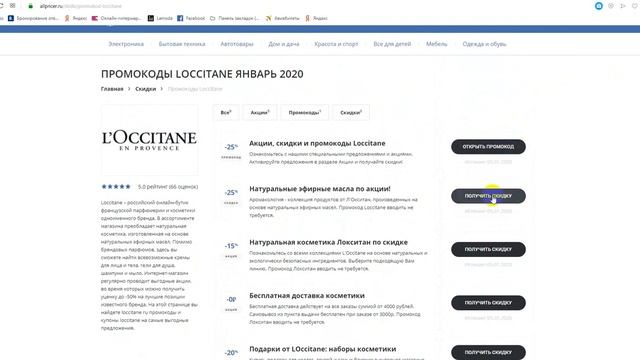Select the Скидки filter tab
The width and height of the screenshot is (640, 360).
[351, 113]
